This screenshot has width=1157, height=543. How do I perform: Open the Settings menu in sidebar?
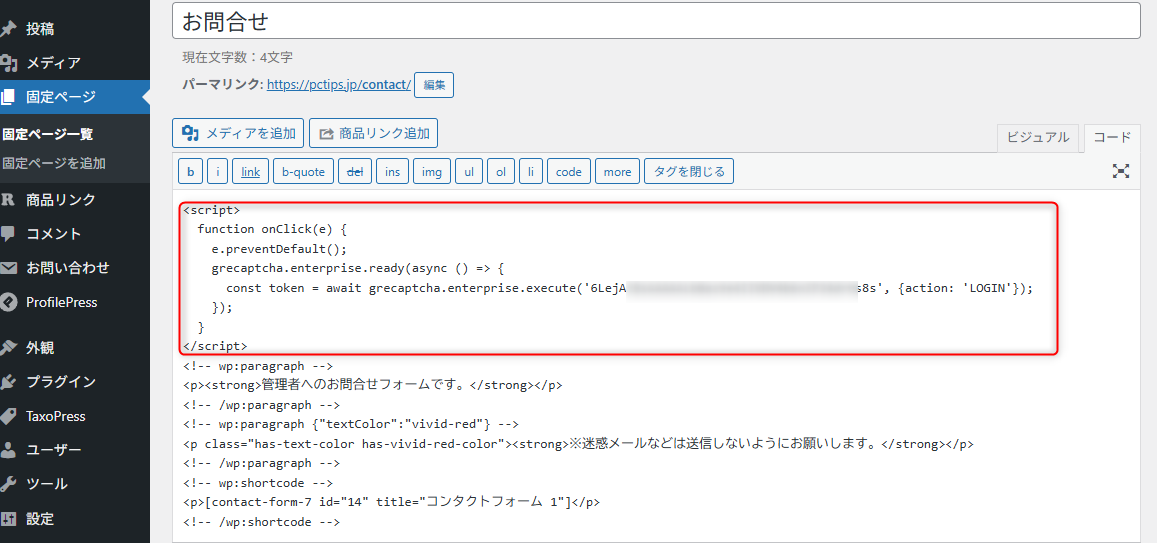pyautogui.click(x=40, y=519)
